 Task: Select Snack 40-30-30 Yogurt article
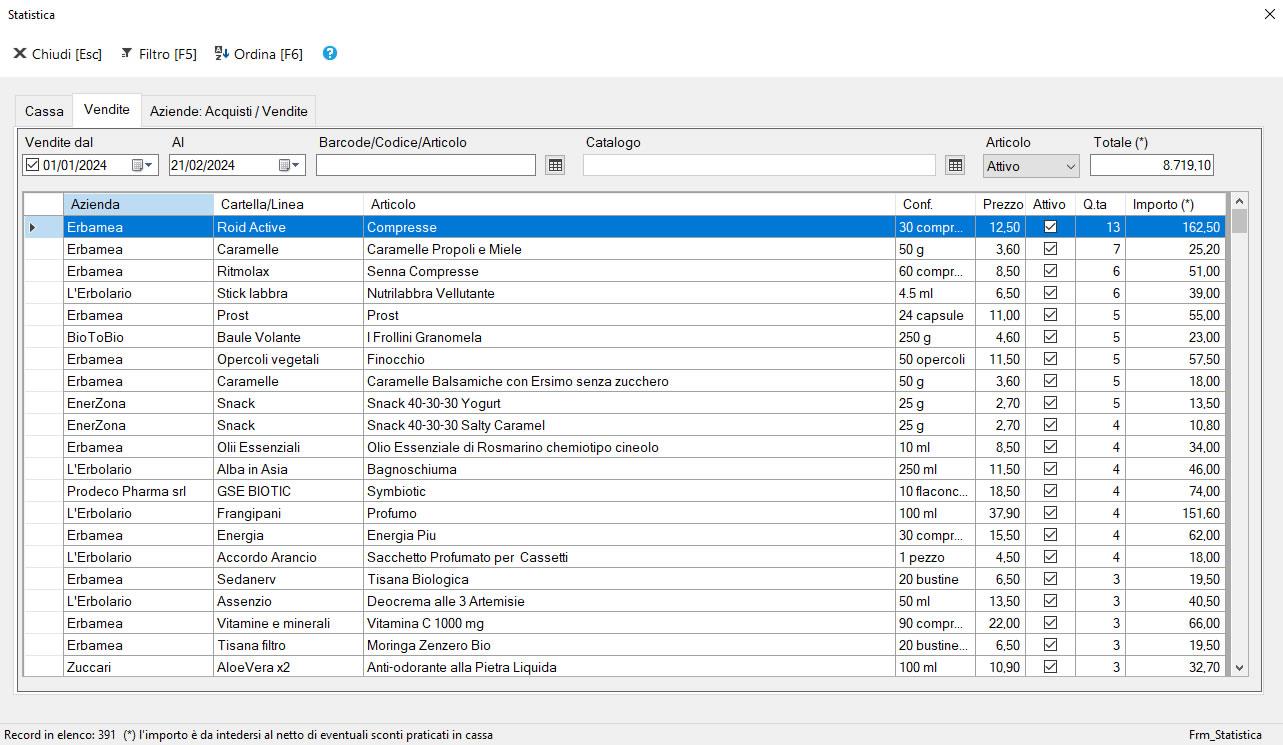pyautogui.click(x=629, y=403)
